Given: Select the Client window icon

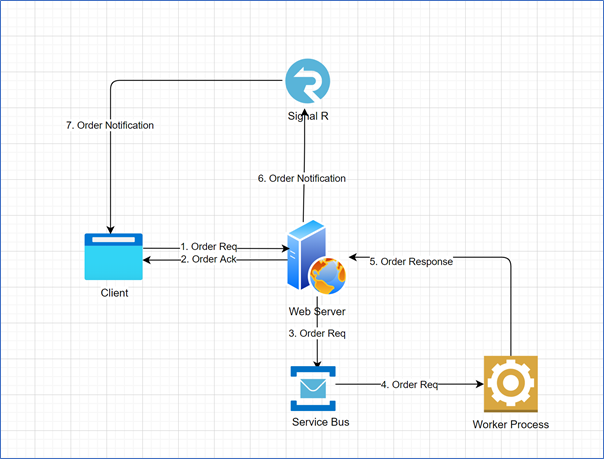Looking at the screenshot, I should click(113, 257).
